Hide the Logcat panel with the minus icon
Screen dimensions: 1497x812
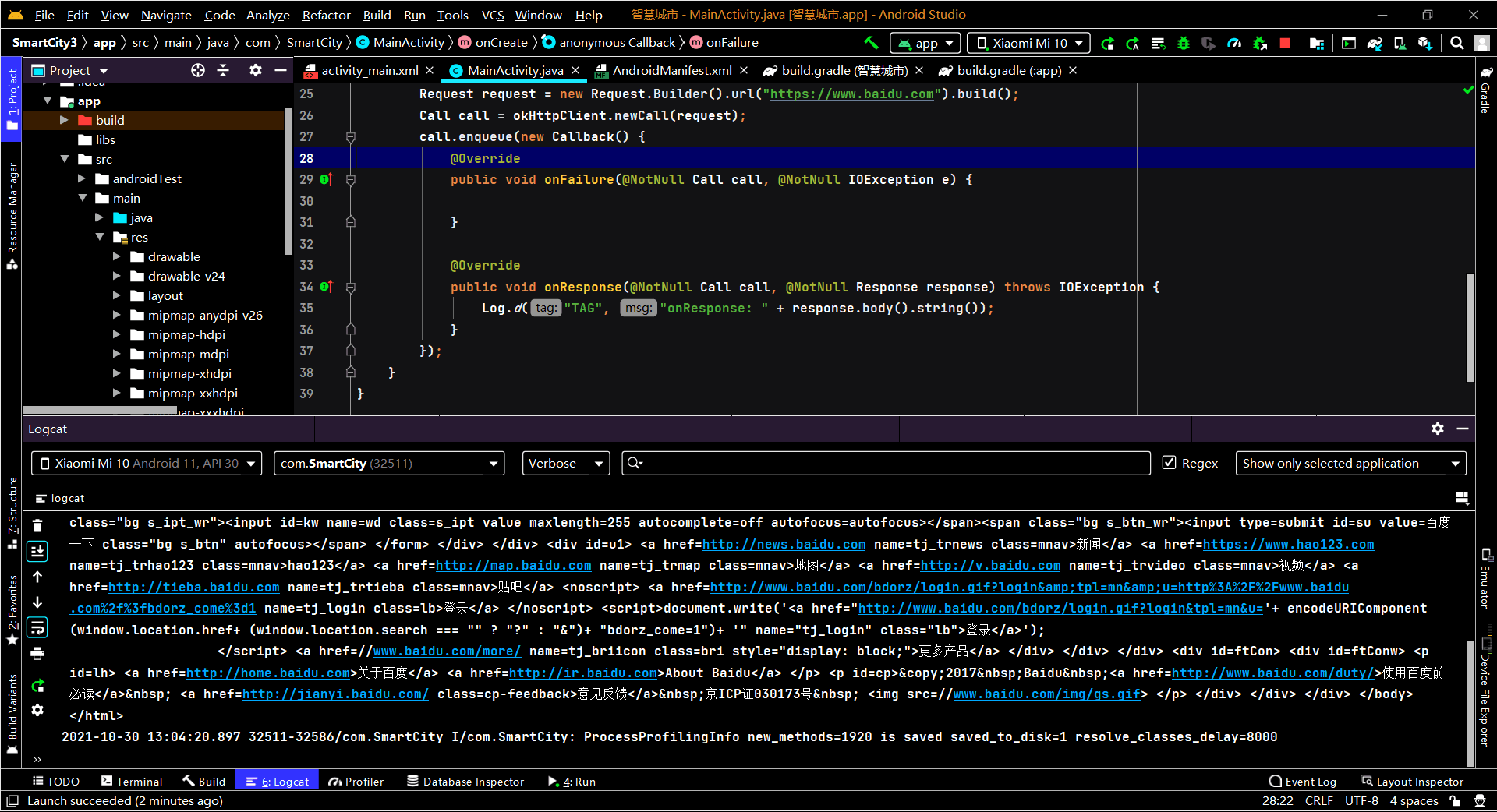pos(1463,429)
